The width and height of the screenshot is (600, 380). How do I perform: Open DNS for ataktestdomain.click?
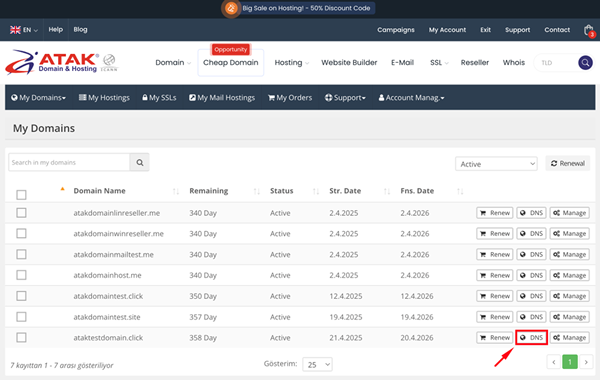[x=532, y=338]
